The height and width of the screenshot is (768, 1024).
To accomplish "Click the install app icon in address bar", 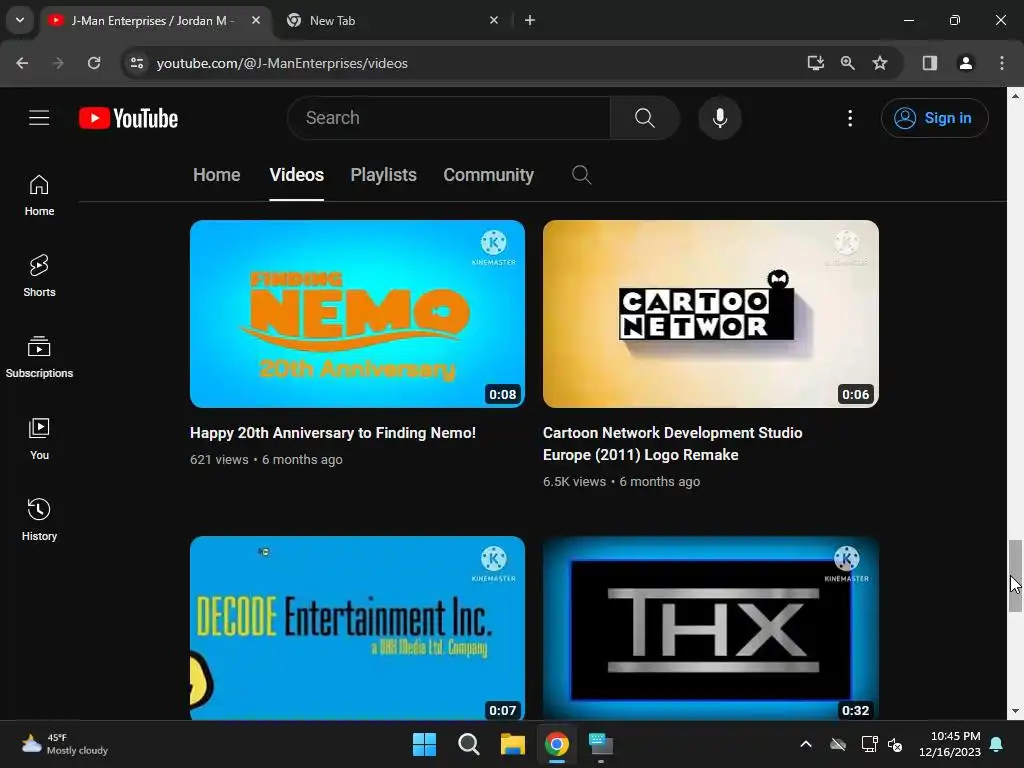I will (x=815, y=63).
